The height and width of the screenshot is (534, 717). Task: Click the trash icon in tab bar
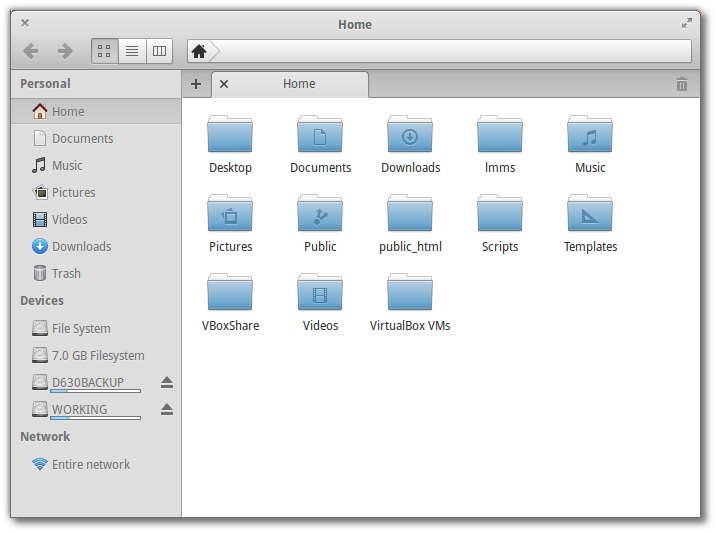(x=681, y=84)
